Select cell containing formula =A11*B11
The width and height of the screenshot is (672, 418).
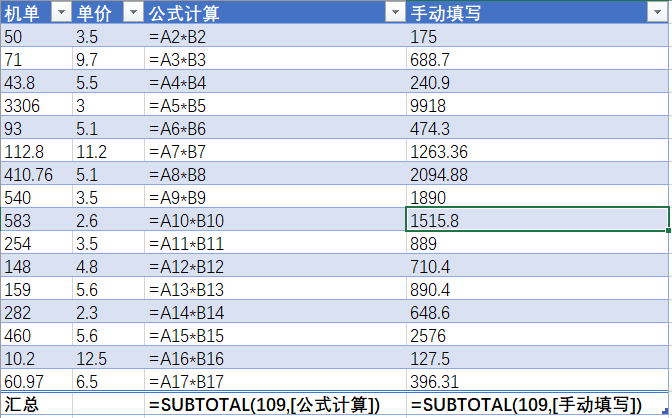point(276,243)
